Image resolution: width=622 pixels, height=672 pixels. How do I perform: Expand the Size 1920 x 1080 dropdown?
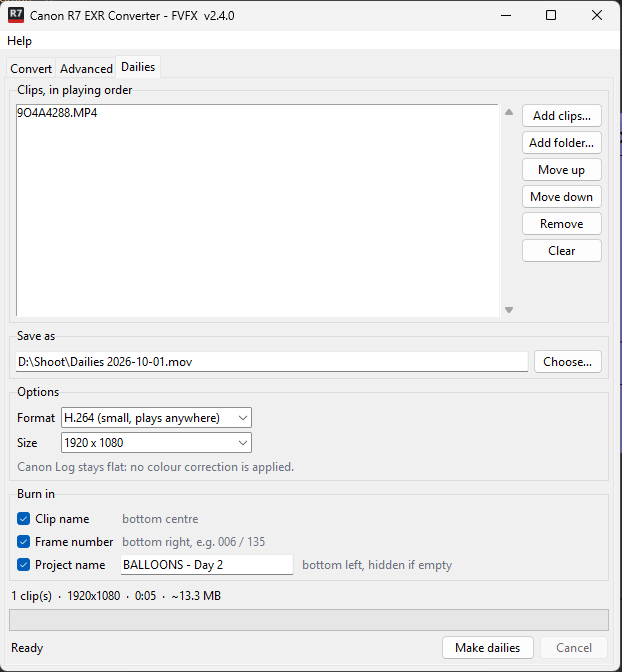click(156, 443)
